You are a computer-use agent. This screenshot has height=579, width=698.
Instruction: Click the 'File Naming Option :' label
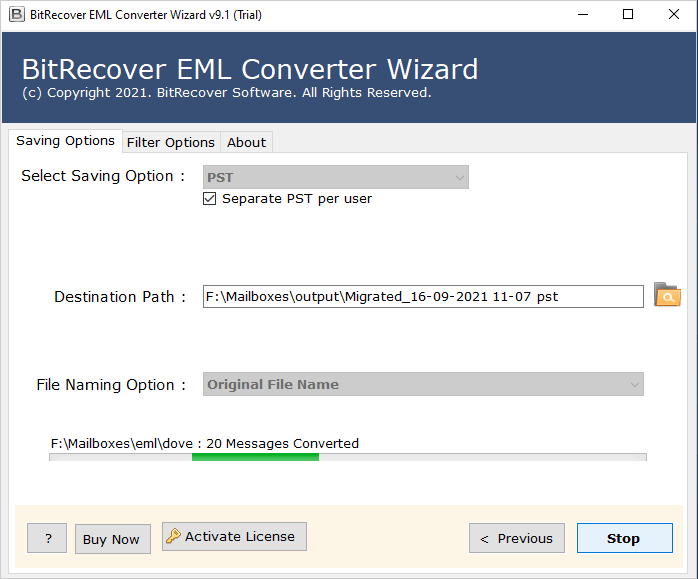click(x=111, y=385)
